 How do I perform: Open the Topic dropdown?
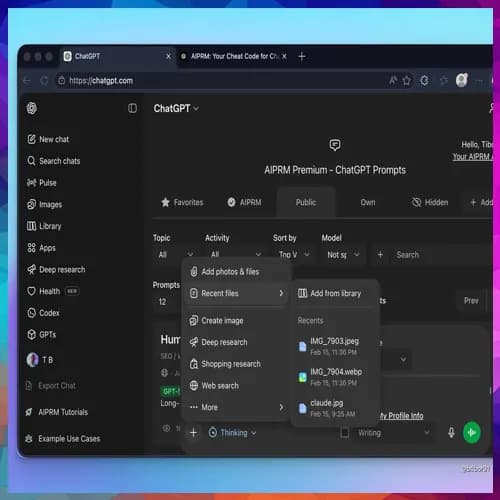(176, 255)
